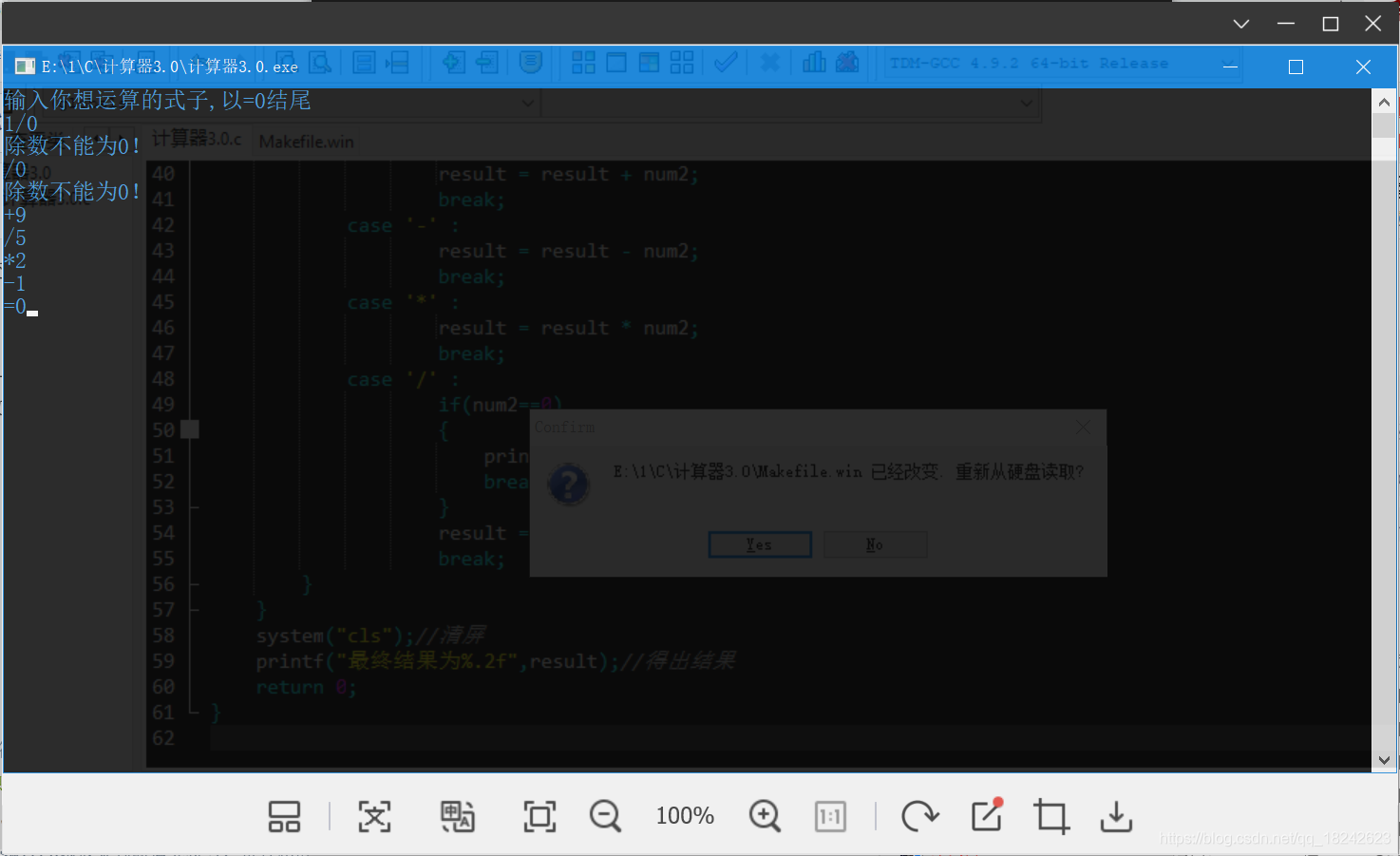Click the 100% zoom level indicator
This screenshot has width=1400, height=856.
[685, 815]
